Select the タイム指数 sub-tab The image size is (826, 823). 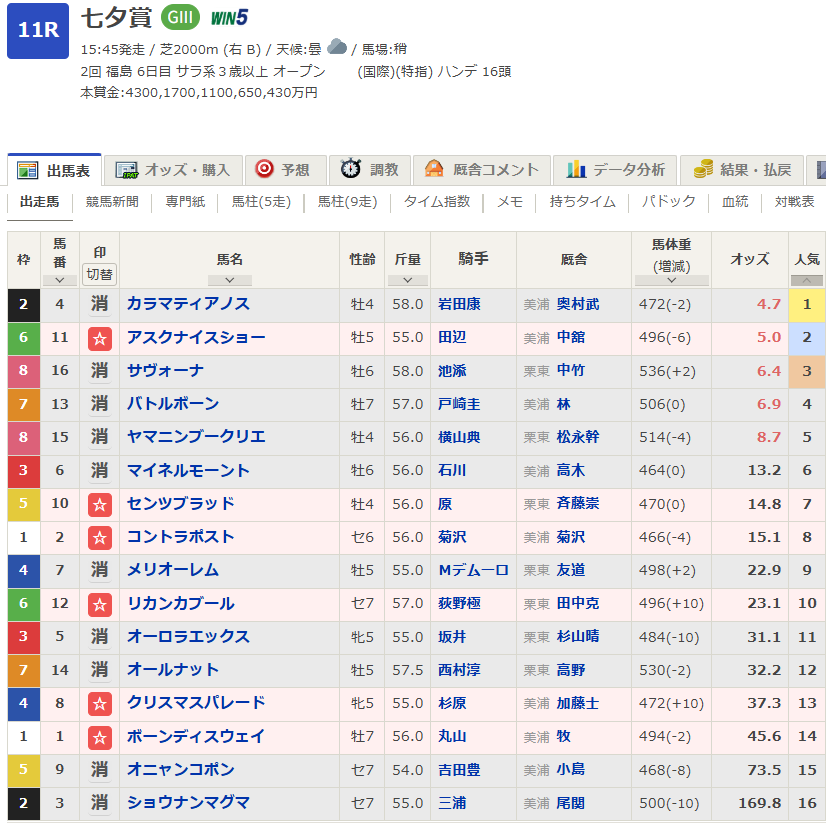tap(437, 202)
